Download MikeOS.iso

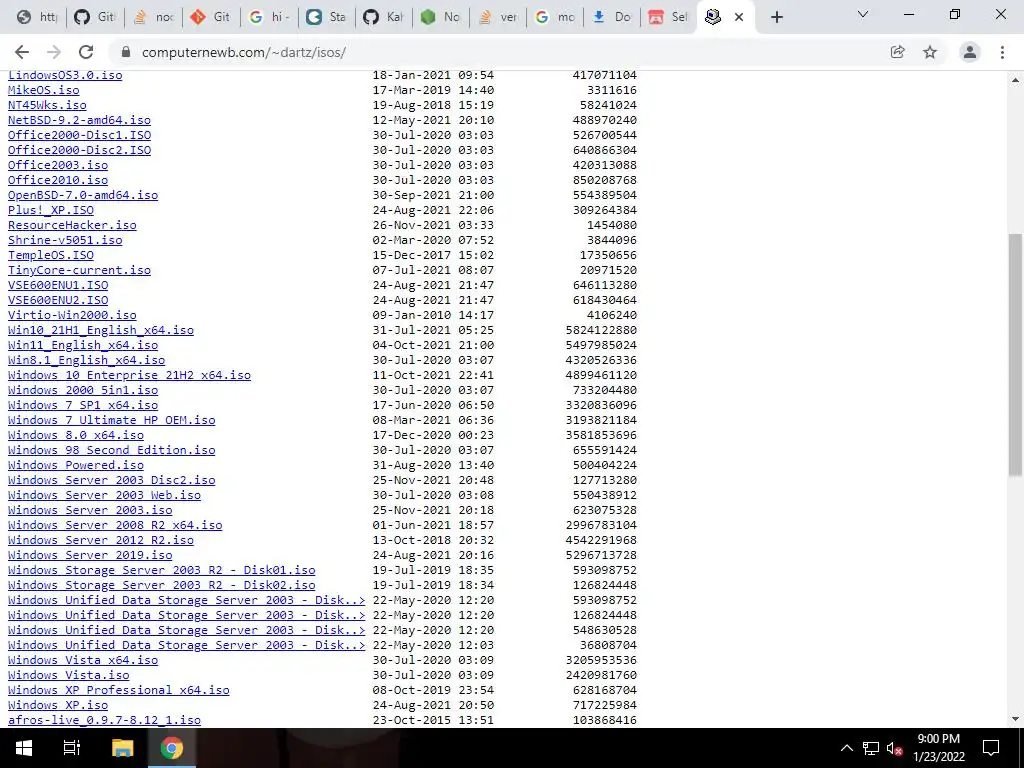[x=44, y=90]
